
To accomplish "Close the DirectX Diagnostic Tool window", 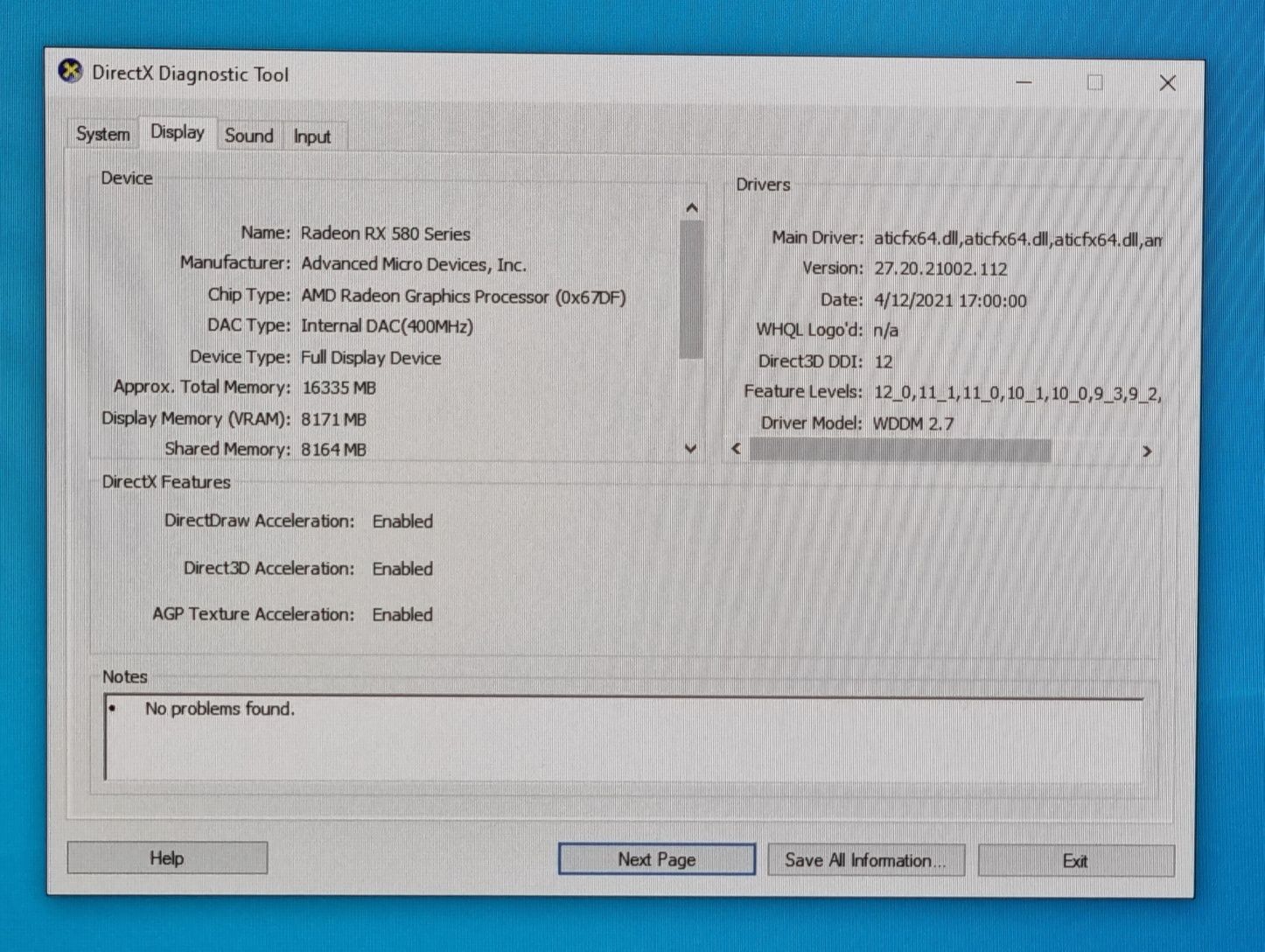I will (1167, 83).
